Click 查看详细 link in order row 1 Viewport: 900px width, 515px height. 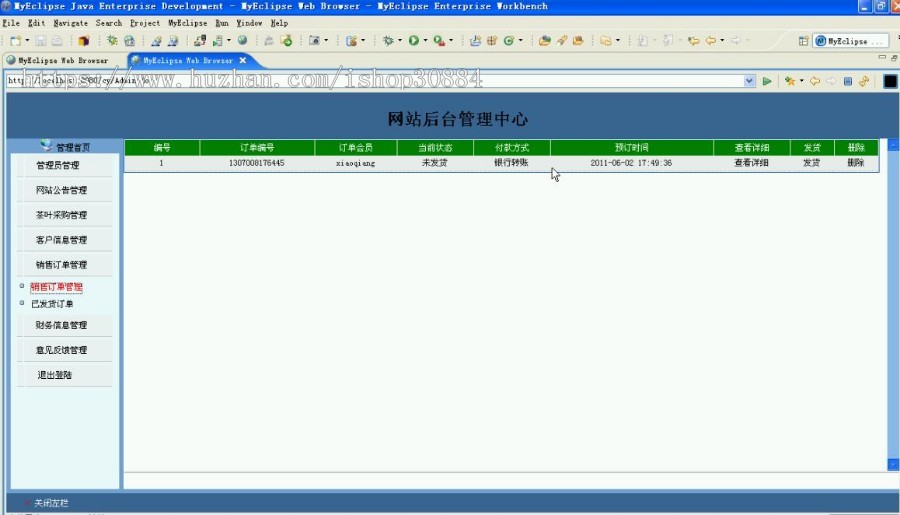751,163
